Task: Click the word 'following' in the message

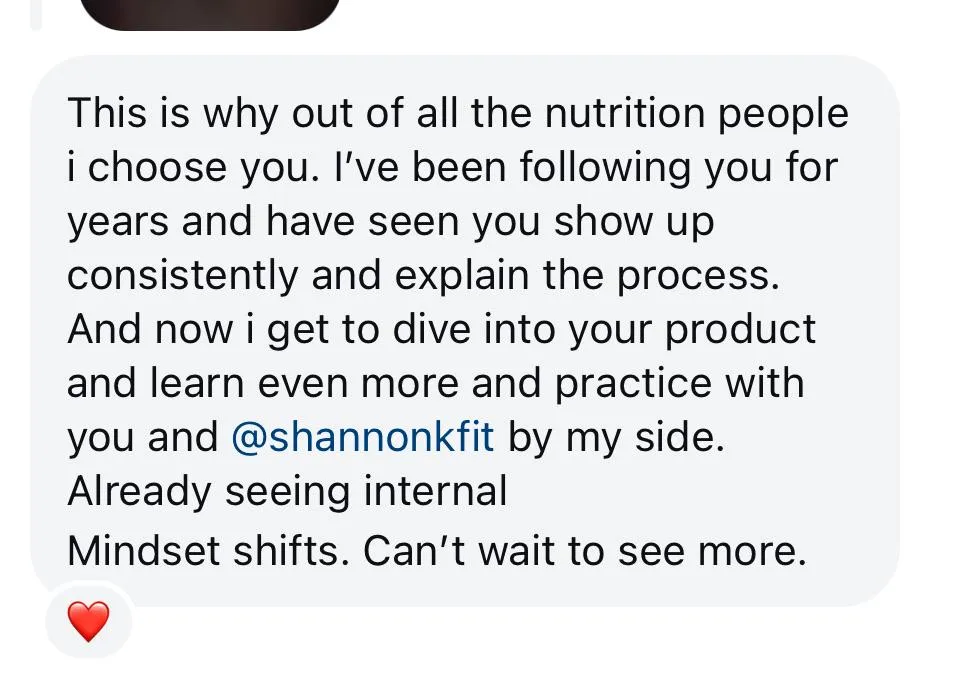Action: (604, 168)
